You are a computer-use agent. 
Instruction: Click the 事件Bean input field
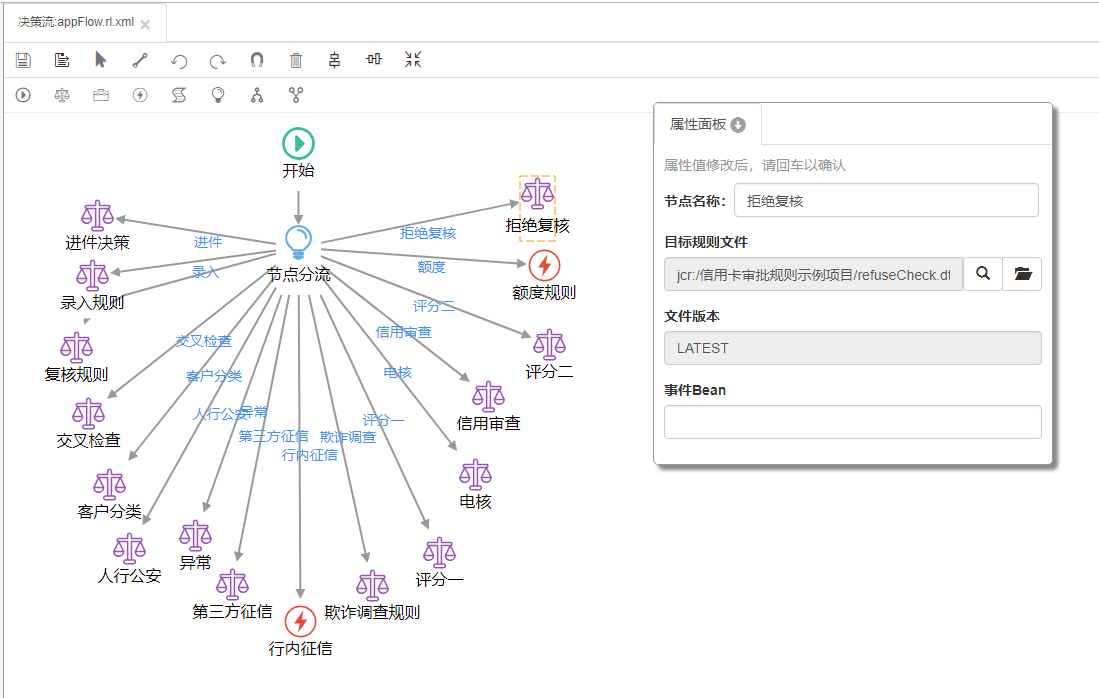click(x=852, y=422)
